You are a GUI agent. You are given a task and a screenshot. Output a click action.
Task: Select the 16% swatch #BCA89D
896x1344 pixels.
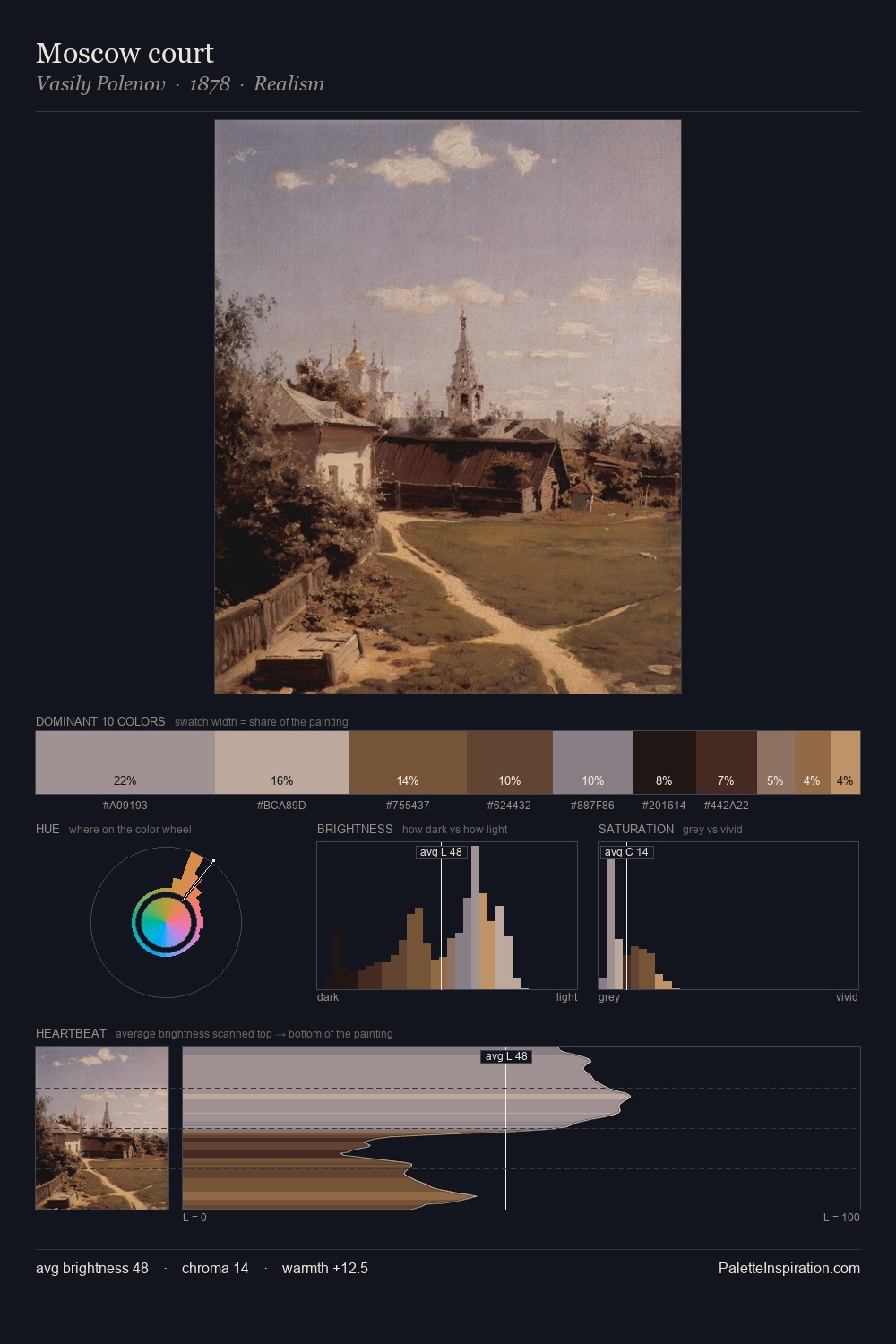tap(282, 762)
